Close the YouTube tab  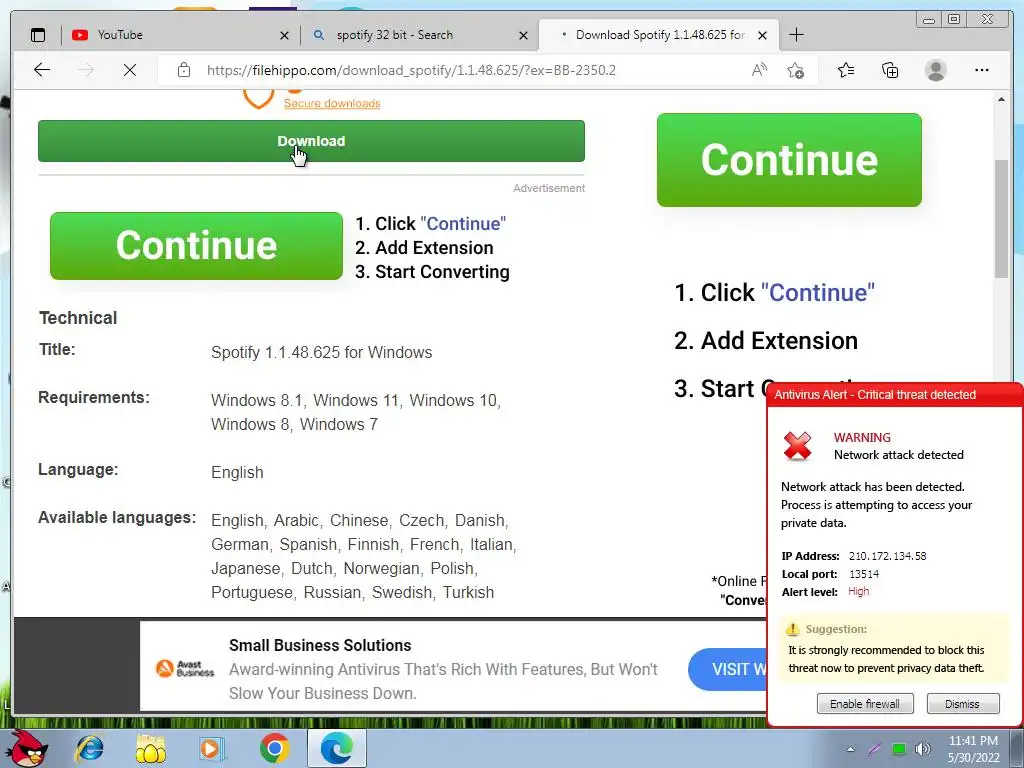(x=284, y=35)
